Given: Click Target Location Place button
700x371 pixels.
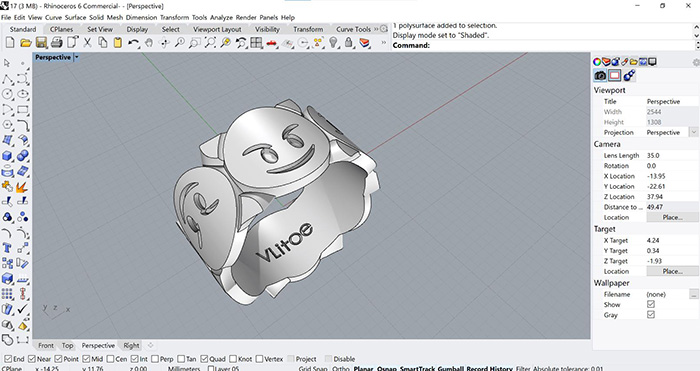Looking at the screenshot, I should pos(672,271).
